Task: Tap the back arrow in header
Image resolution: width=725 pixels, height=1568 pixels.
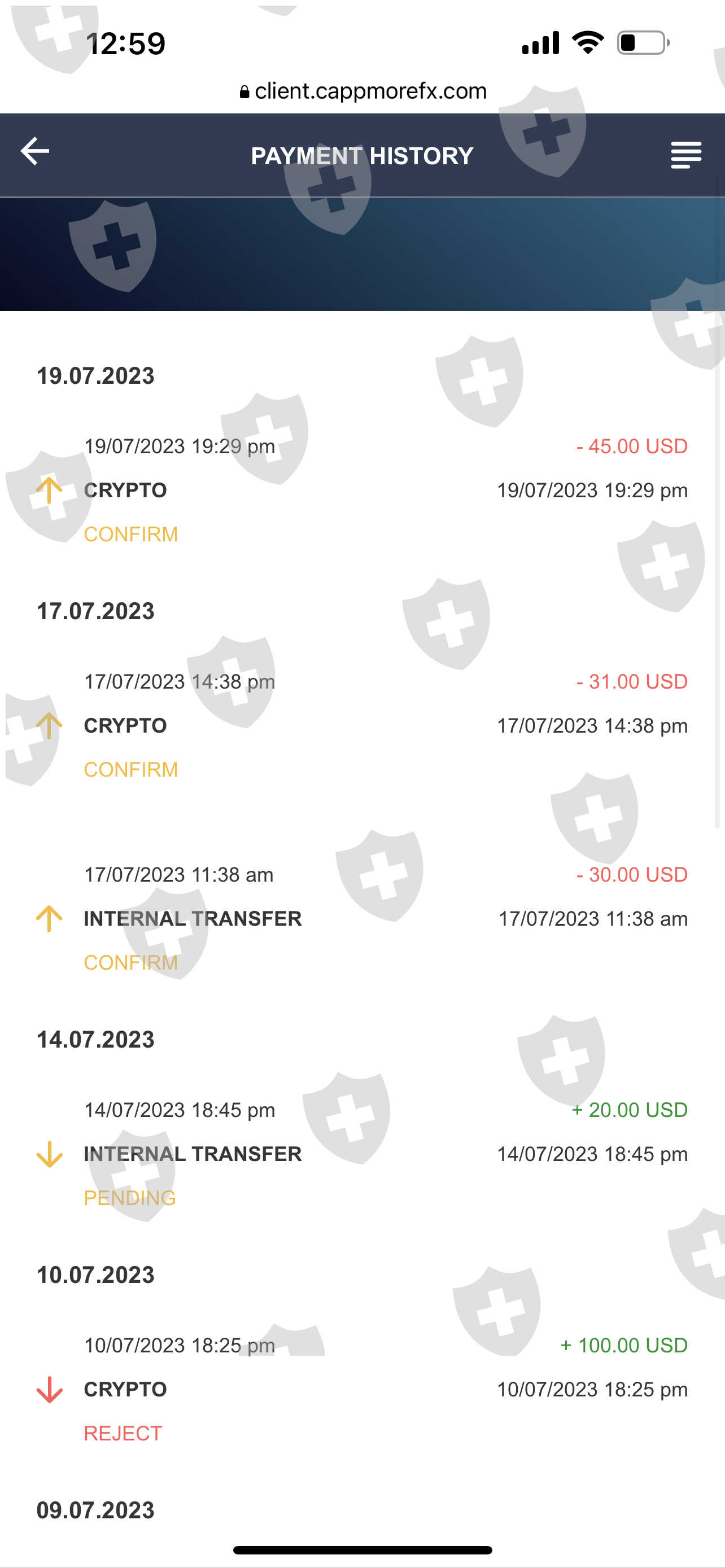Action: (x=34, y=151)
